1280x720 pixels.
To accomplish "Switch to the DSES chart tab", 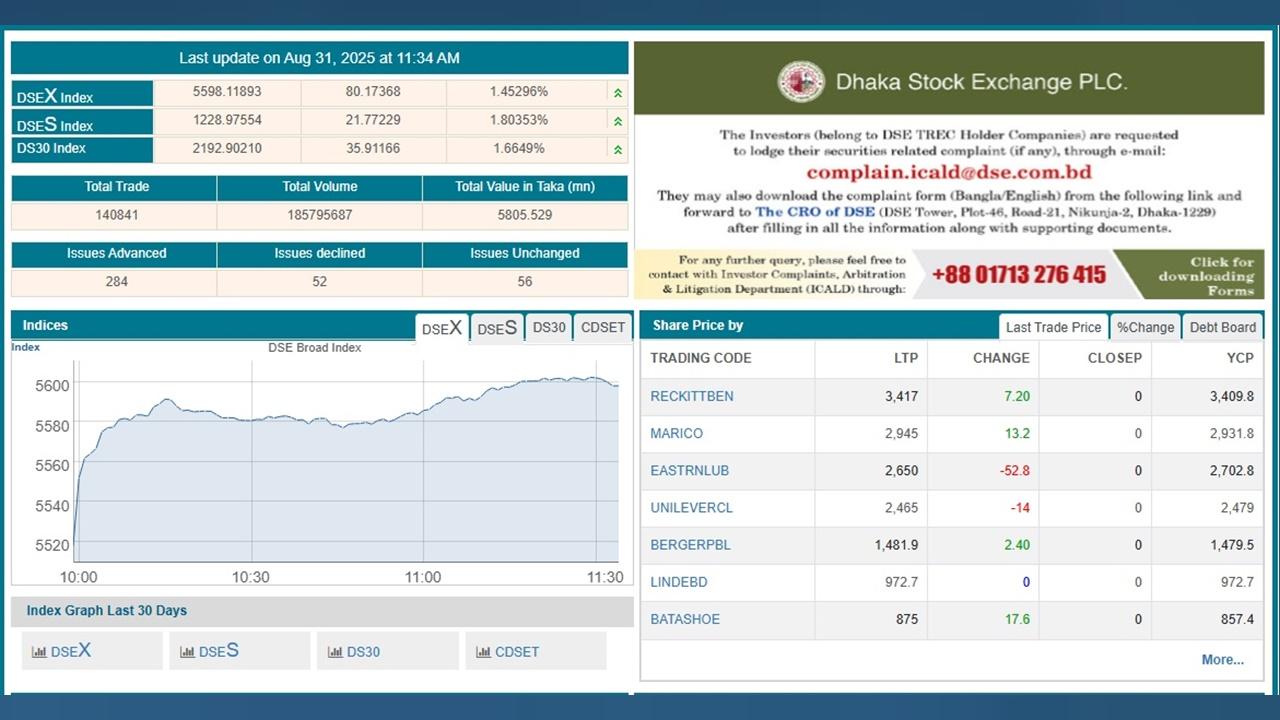I will (x=497, y=328).
